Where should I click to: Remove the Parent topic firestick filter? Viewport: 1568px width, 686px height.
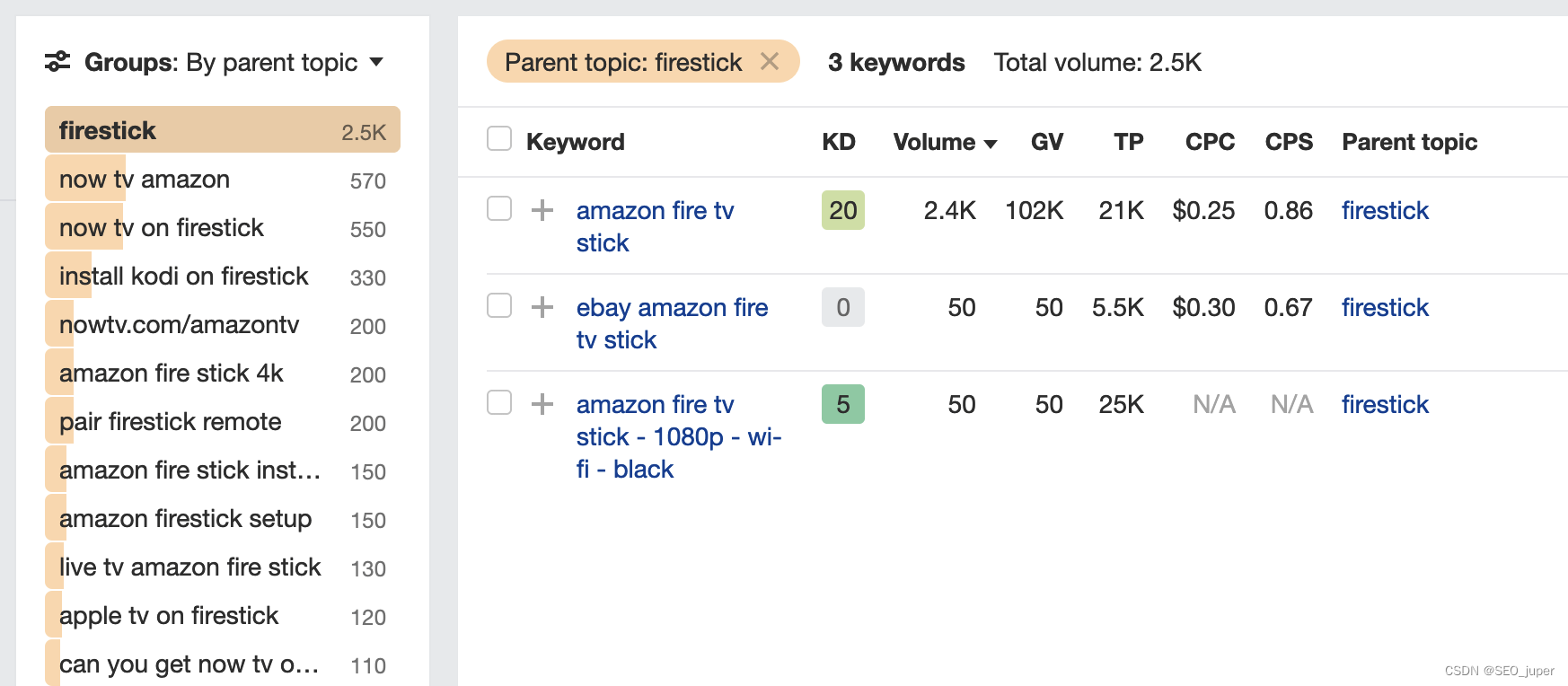point(770,62)
